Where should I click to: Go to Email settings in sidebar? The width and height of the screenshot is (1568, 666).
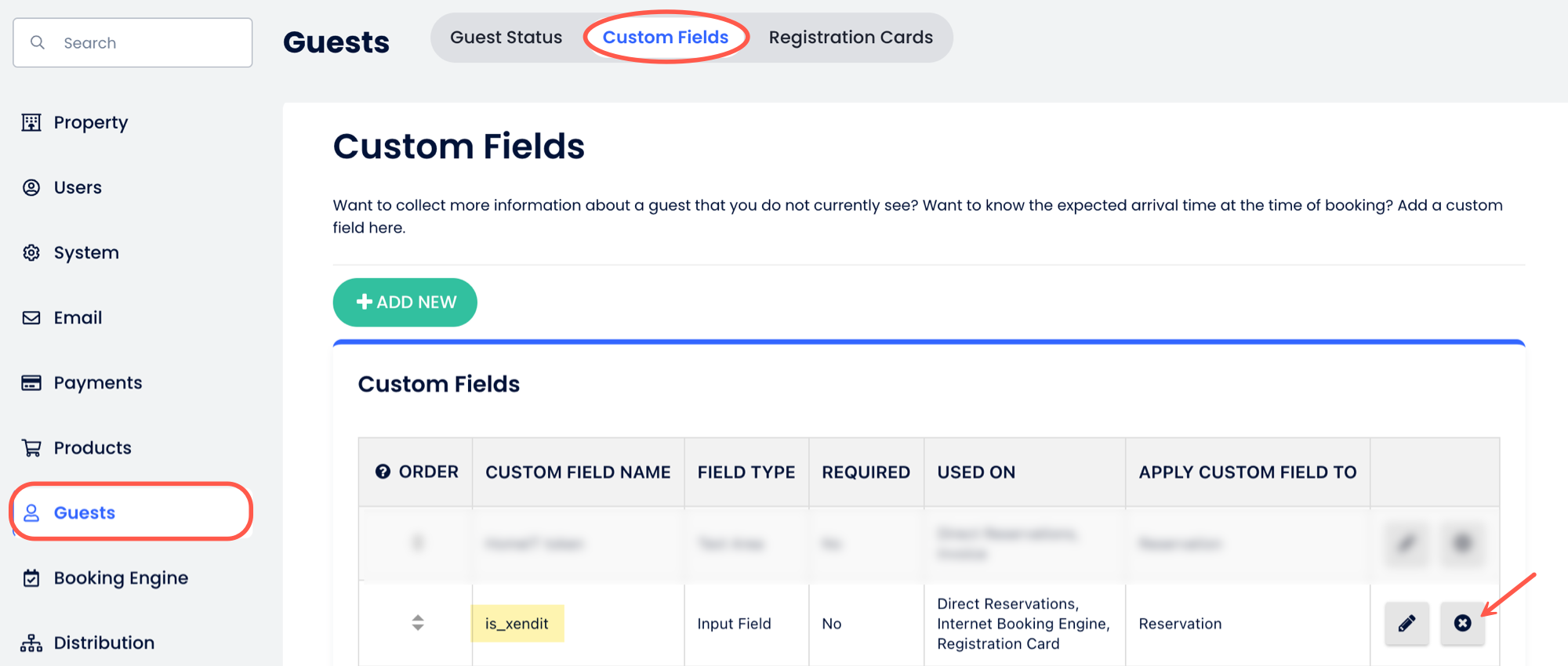[78, 317]
